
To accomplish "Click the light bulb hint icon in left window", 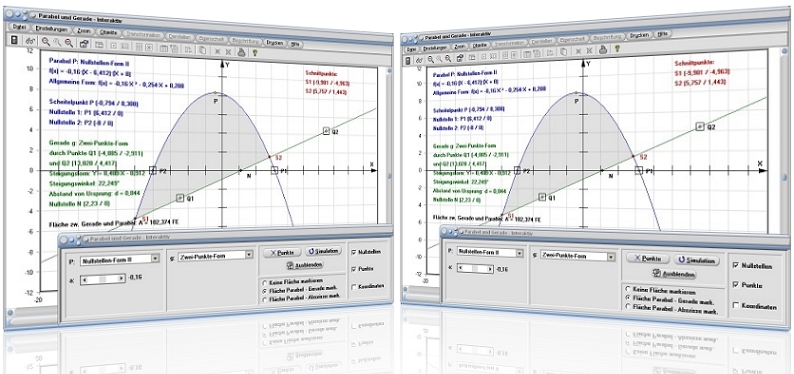I will point(255,52).
